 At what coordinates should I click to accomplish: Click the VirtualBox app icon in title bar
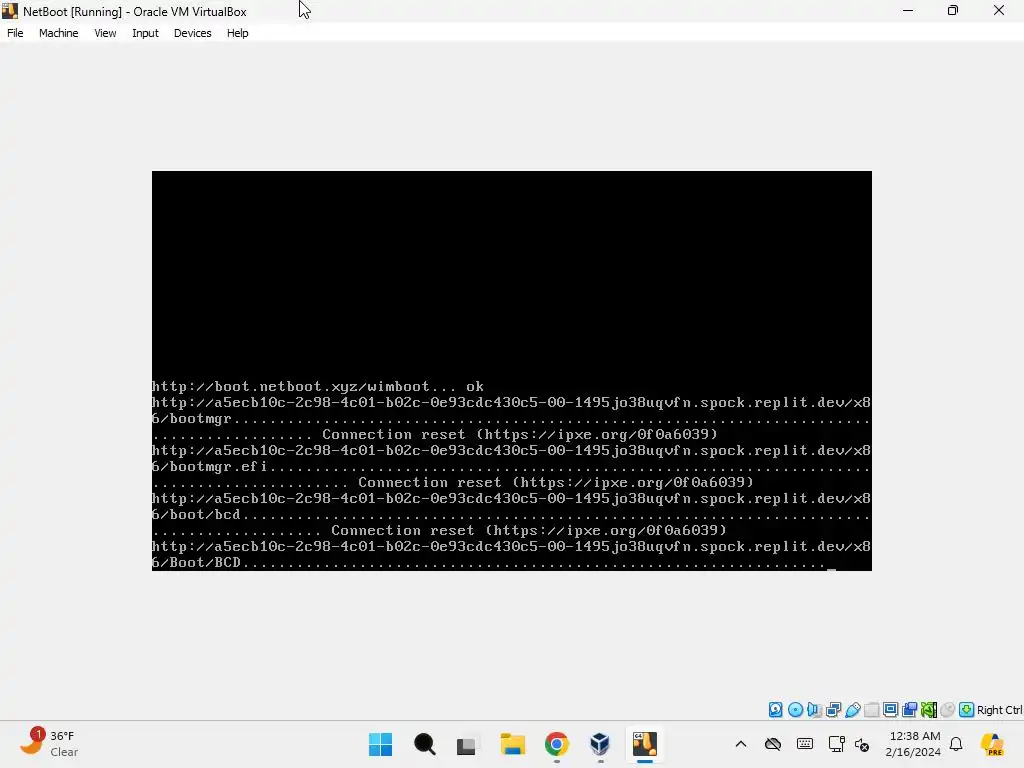coord(10,11)
